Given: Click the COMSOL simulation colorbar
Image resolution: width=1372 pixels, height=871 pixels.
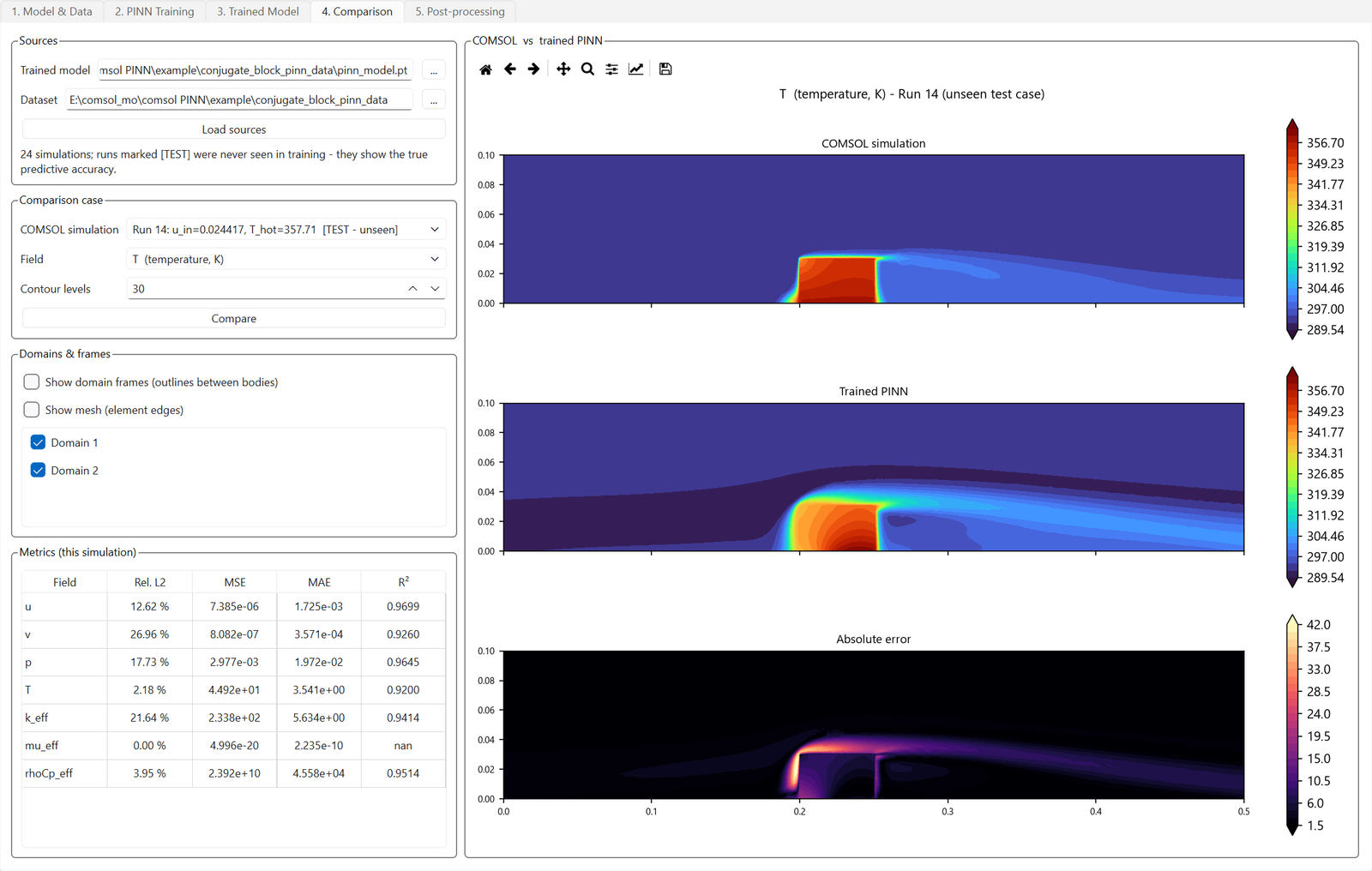Looking at the screenshot, I should click(1292, 230).
